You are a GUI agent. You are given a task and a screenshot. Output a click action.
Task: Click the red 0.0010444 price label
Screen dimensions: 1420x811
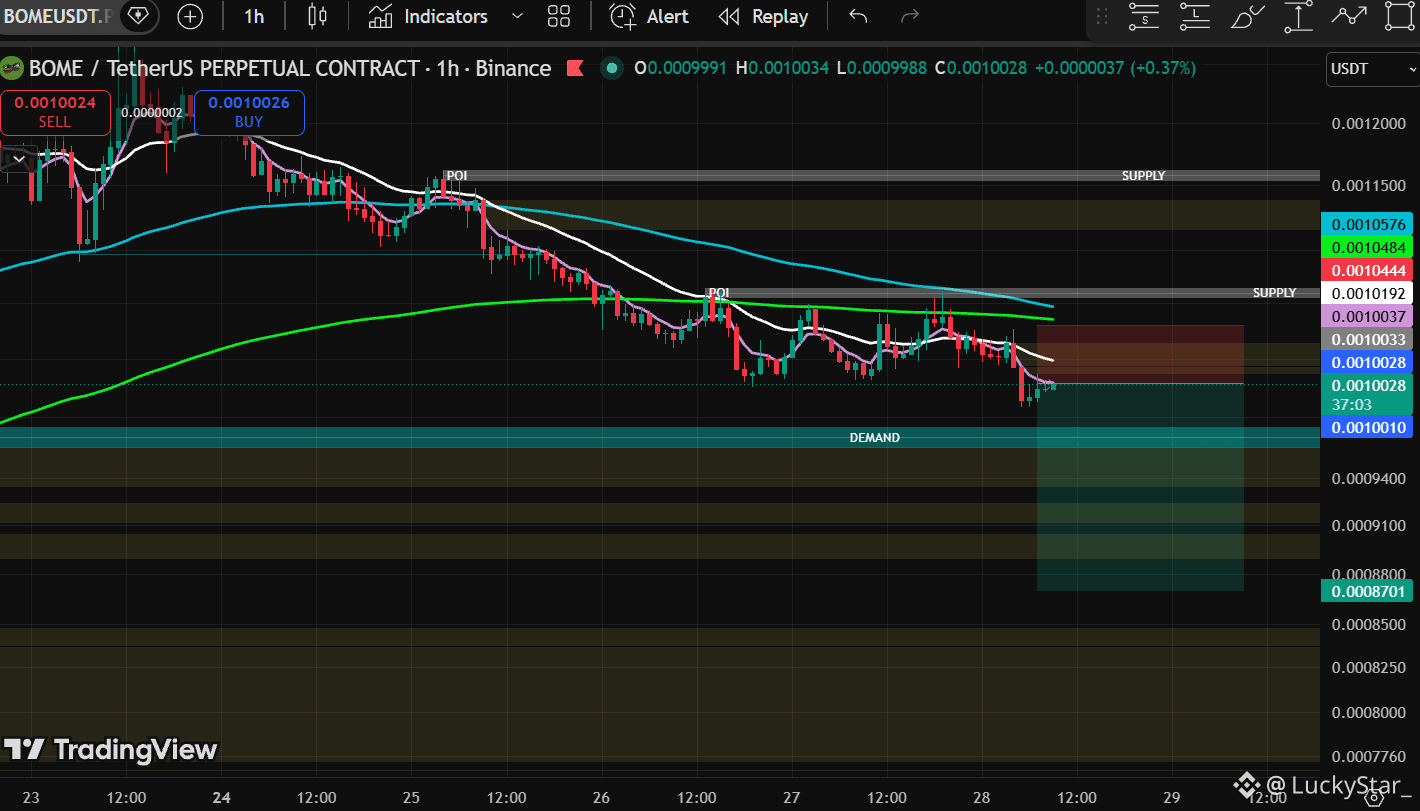tap(1365, 270)
